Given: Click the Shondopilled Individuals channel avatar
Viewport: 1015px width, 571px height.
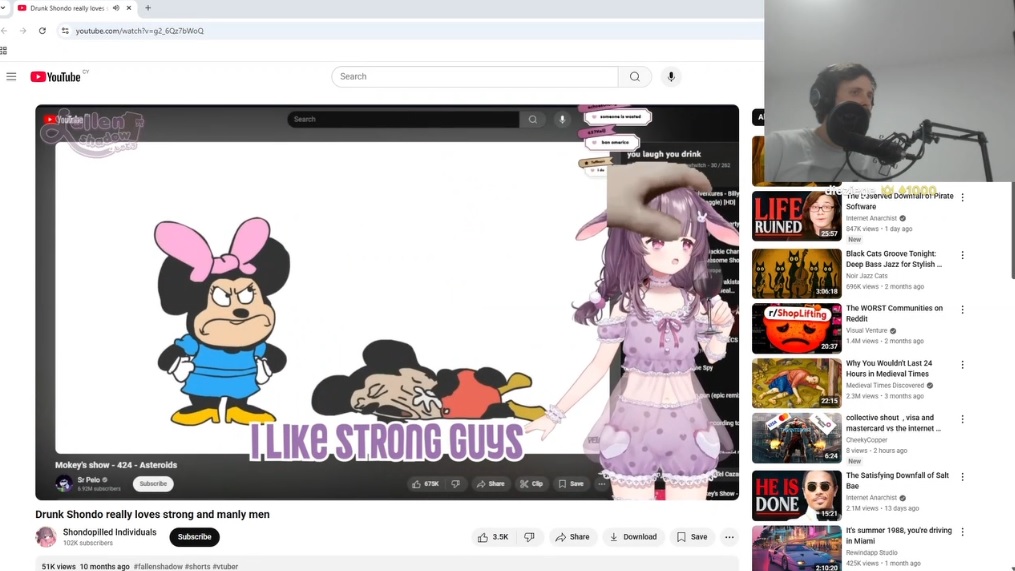Looking at the screenshot, I should (x=45, y=537).
